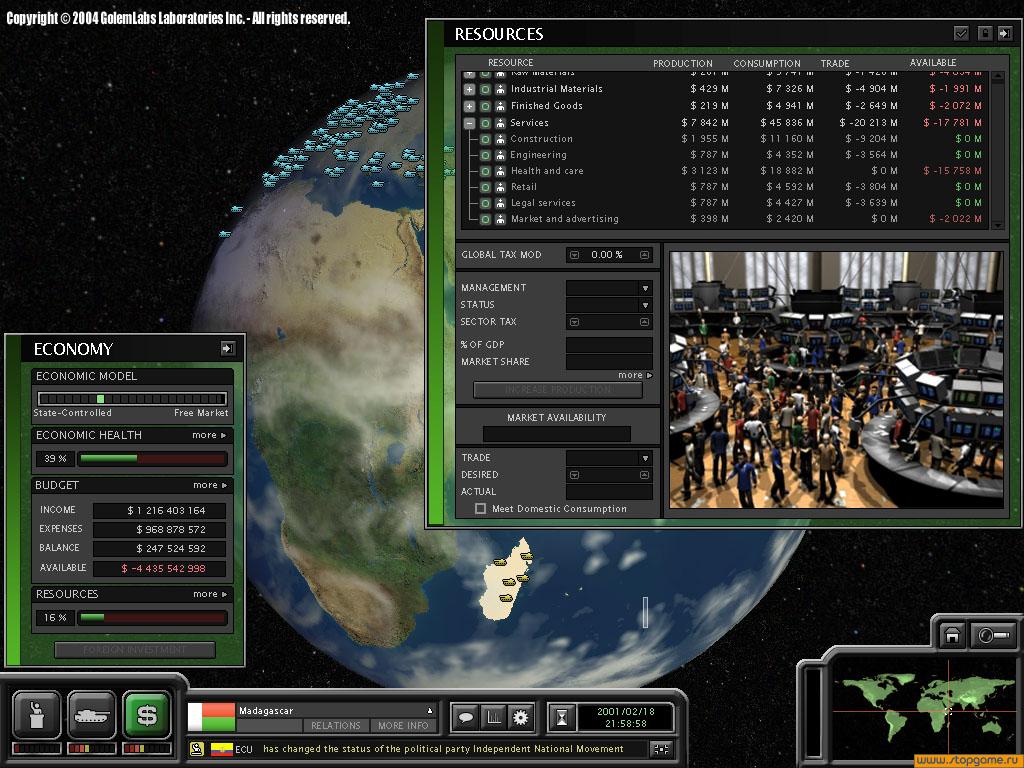Click the hourglass game speed icon
This screenshot has height=768, width=1024.
point(563,717)
